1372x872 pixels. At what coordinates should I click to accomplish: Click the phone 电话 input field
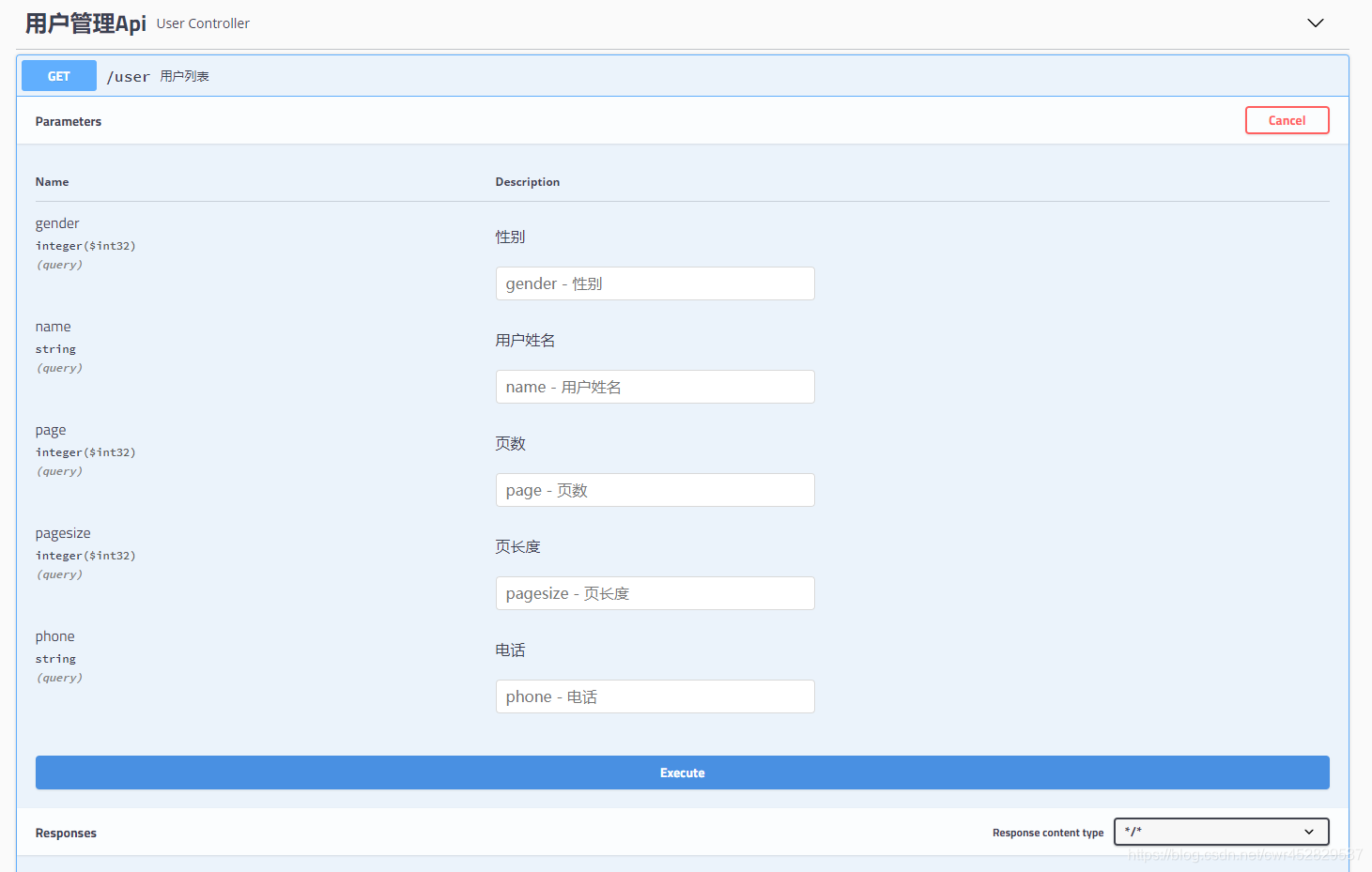click(x=655, y=696)
